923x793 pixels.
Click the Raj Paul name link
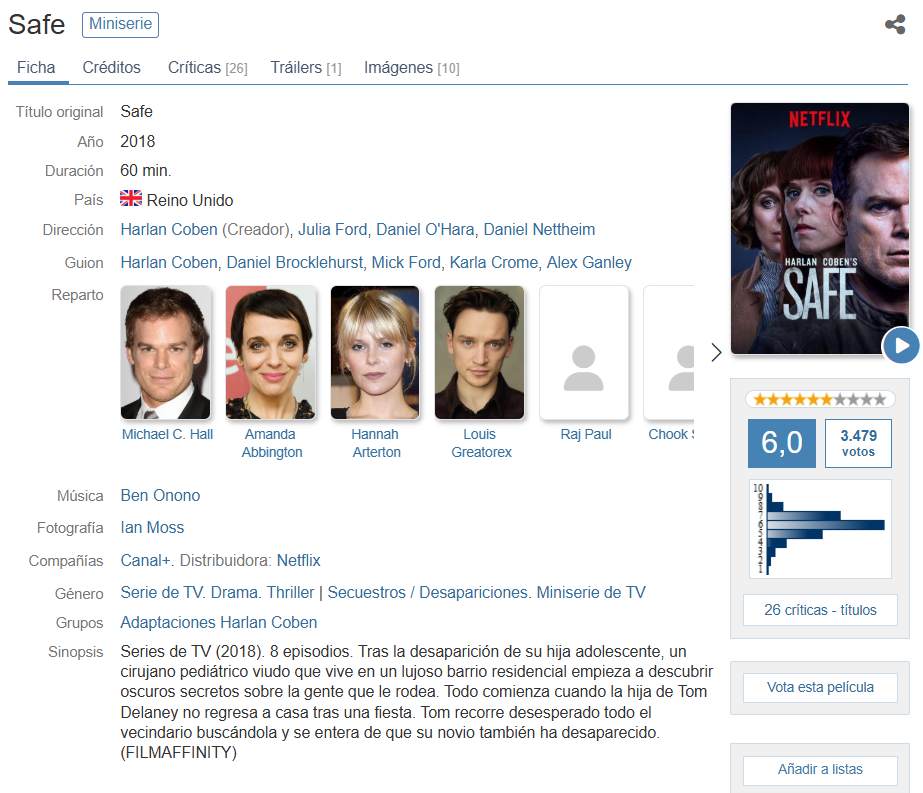pyautogui.click(x=586, y=434)
